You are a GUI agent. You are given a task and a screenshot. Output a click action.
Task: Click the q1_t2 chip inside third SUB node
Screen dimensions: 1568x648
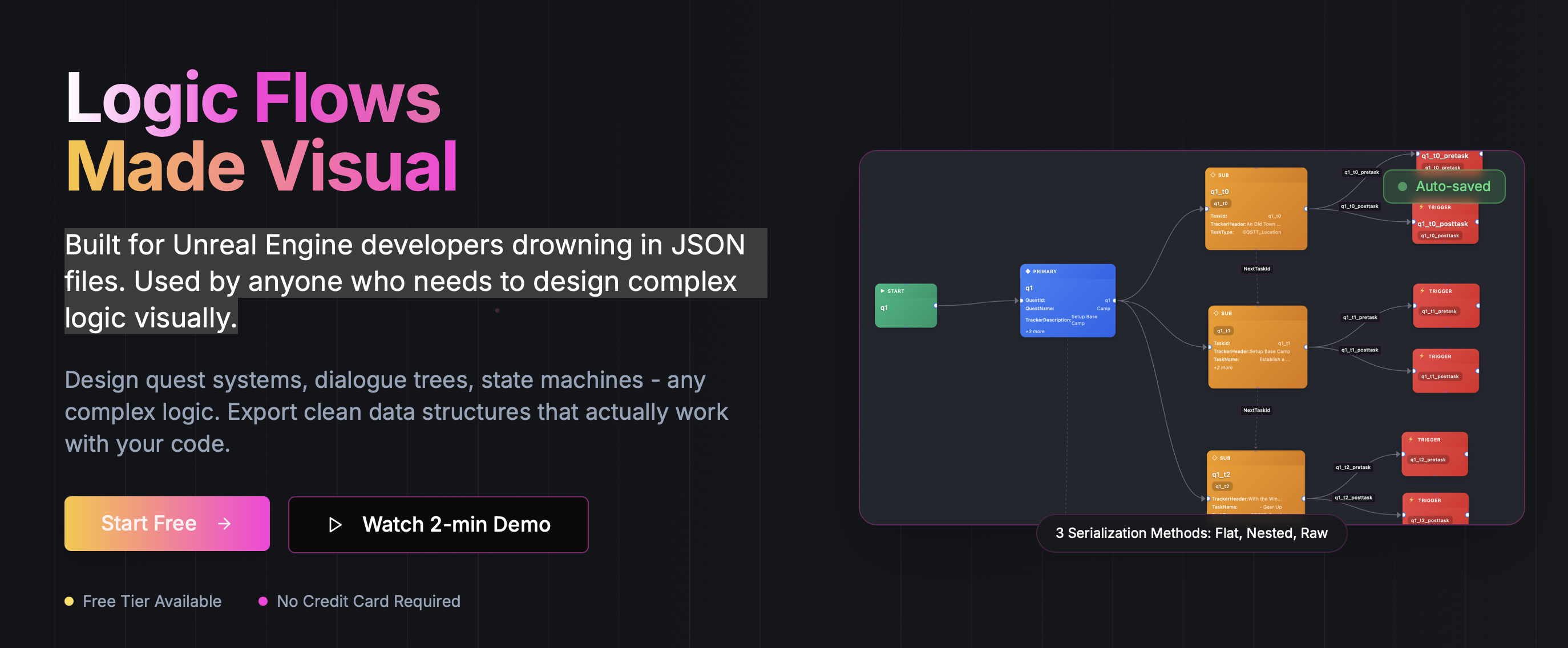tap(1222, 487)
